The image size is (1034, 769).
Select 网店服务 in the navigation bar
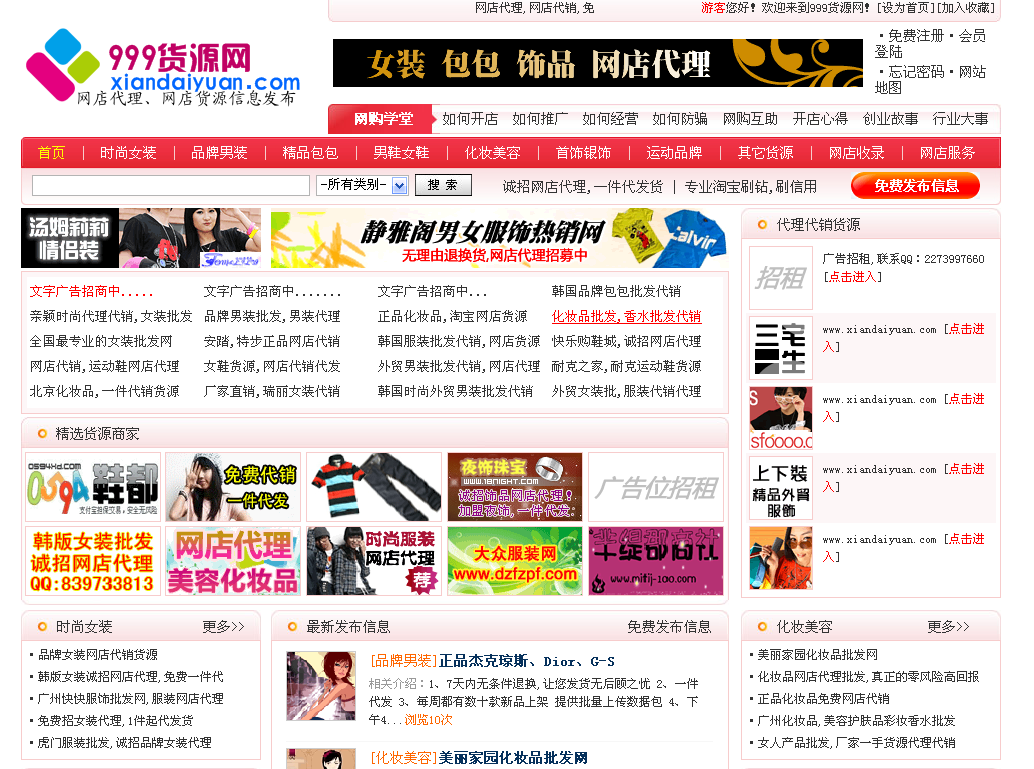point(947,153)
